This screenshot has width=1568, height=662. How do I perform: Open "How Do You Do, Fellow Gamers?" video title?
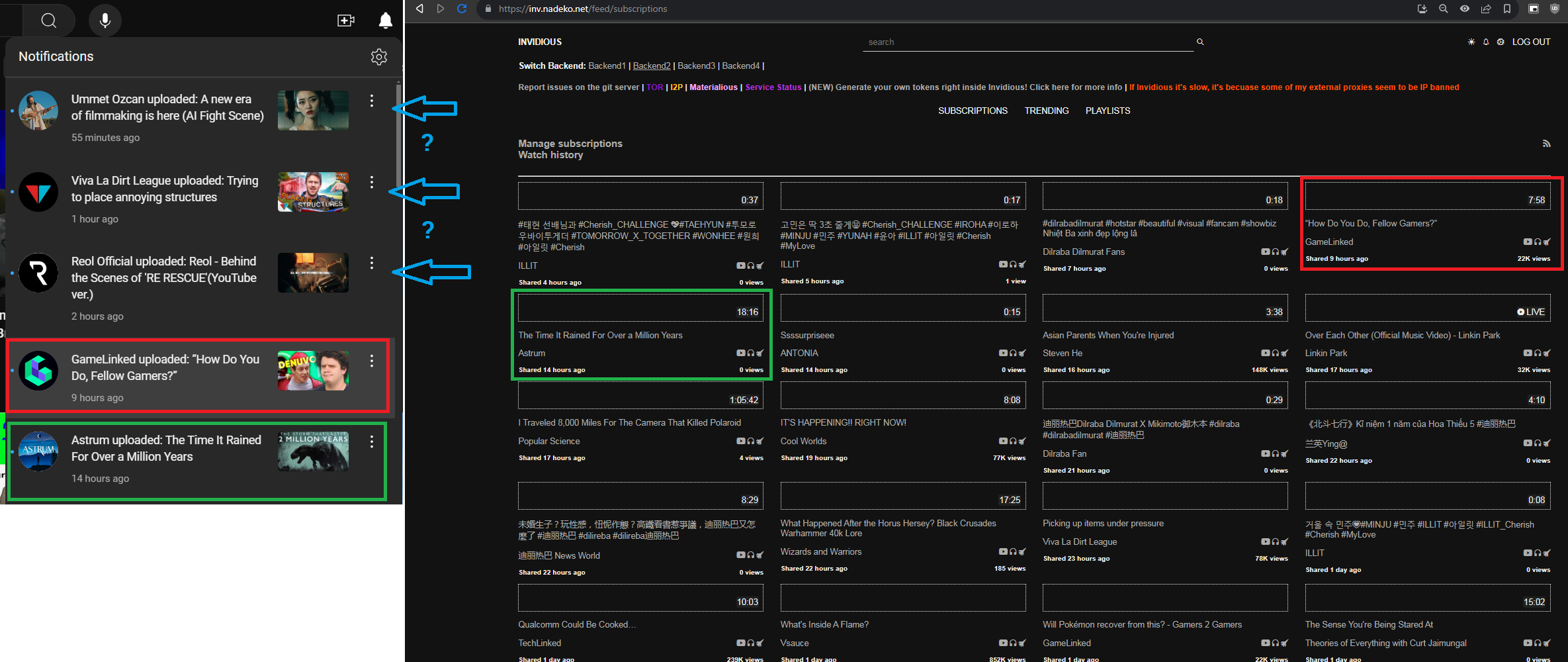point(1371,224)
